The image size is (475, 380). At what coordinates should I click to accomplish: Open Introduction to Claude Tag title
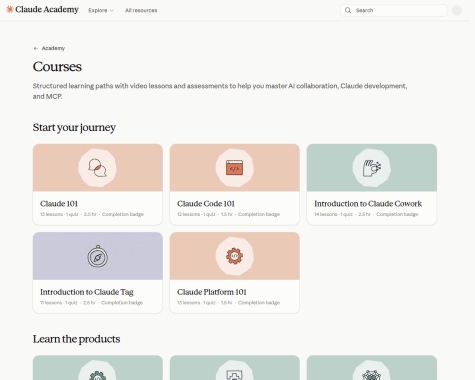[x=87, y=292]
